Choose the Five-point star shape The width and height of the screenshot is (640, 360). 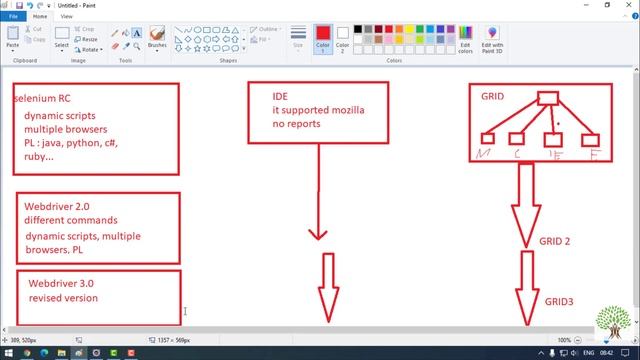[x=198, y=49]
